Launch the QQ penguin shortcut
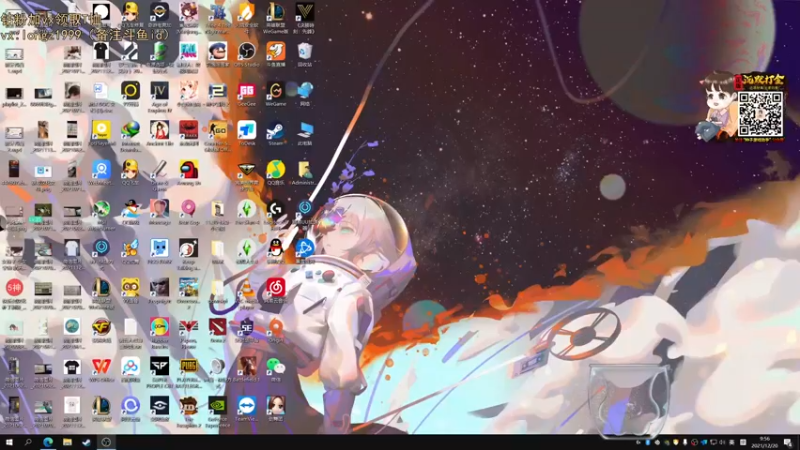 coord(276,252)
